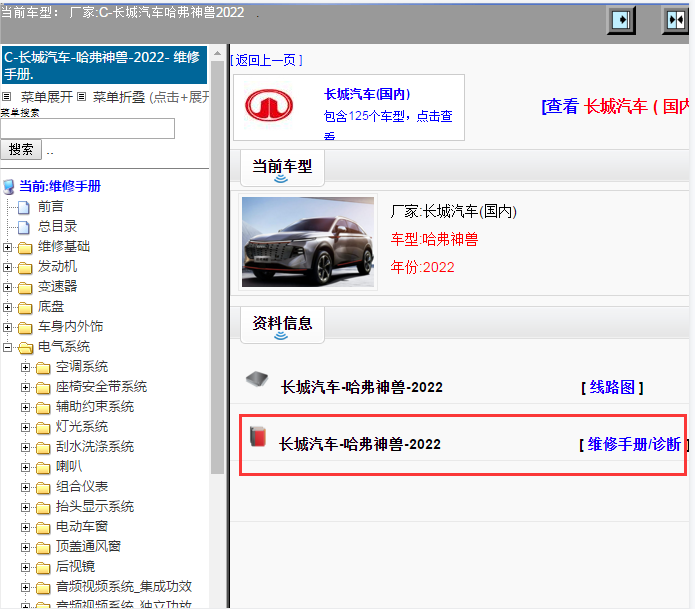Click the page icon next to 前言
This screenshot has height=609, width=695.
23,207
